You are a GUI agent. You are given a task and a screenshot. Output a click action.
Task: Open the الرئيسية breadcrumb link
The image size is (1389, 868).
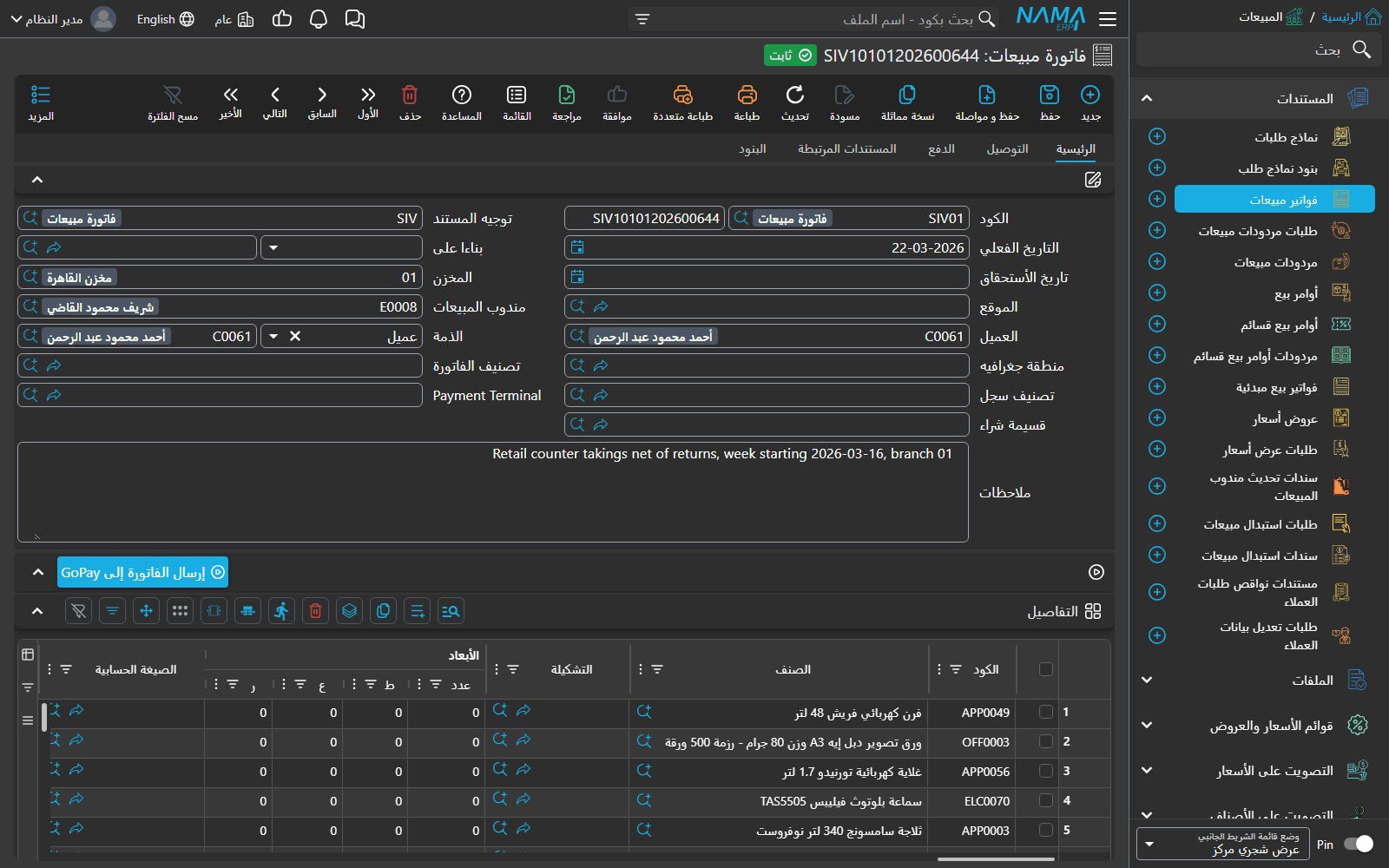coord(1351,17)
